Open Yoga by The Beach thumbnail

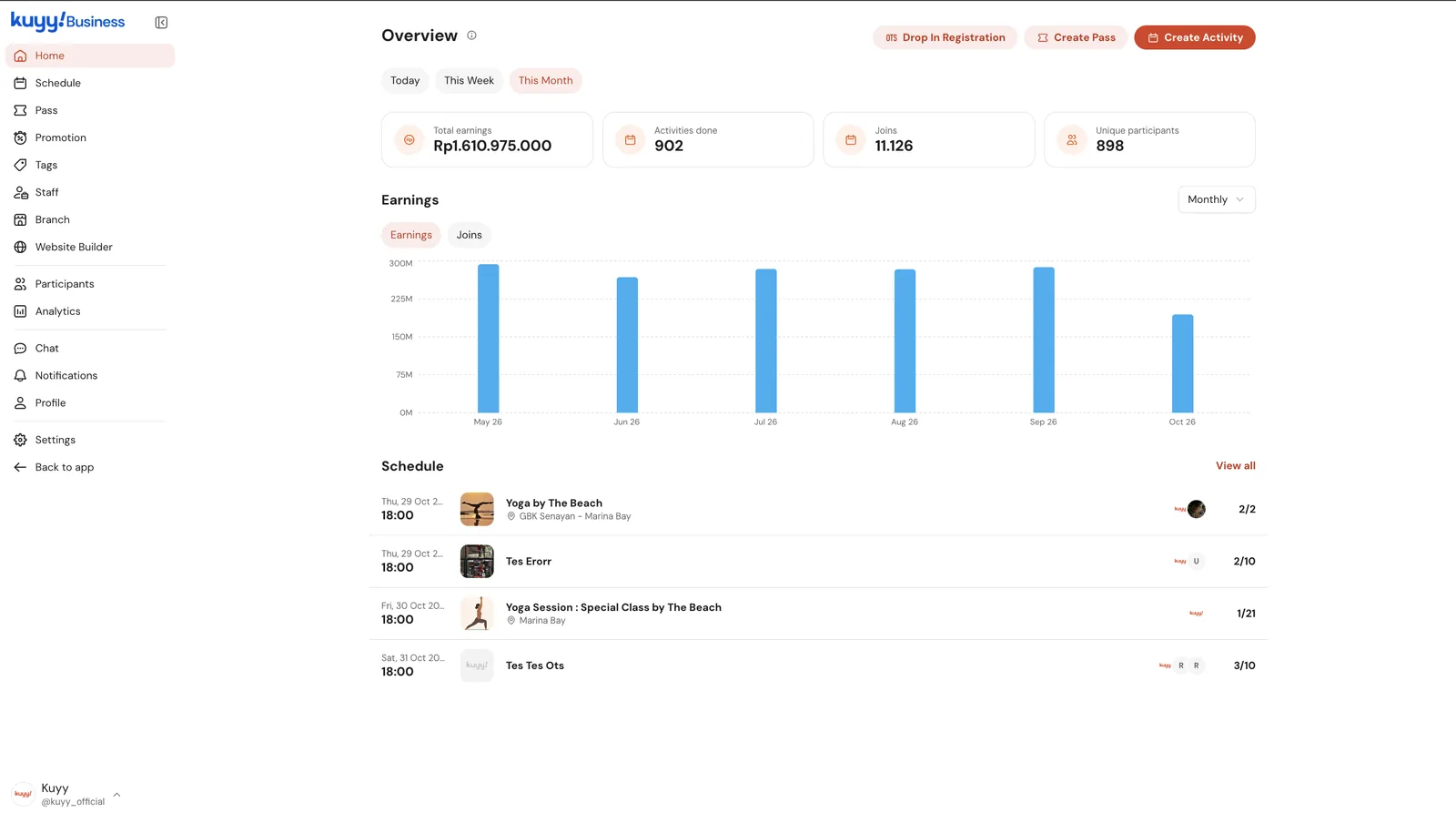coord(477,509)
